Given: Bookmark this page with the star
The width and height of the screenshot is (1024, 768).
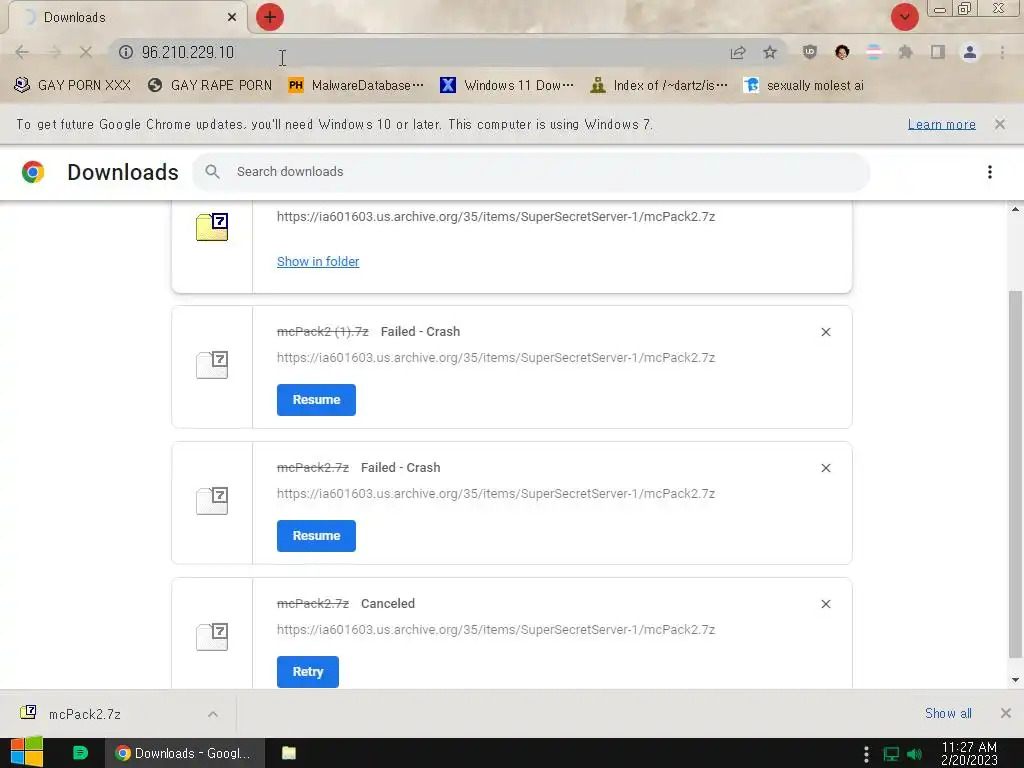Looking at the screenshot, I should pyautogui.click(x=770, y=52).
